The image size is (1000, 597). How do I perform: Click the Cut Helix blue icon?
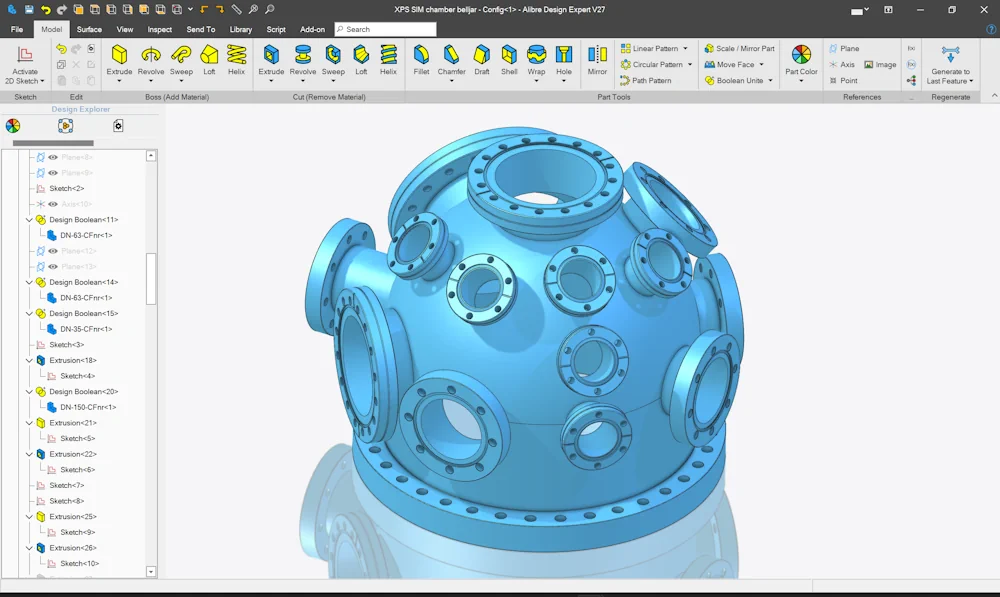pyautogui.click(x=388, y=55)
